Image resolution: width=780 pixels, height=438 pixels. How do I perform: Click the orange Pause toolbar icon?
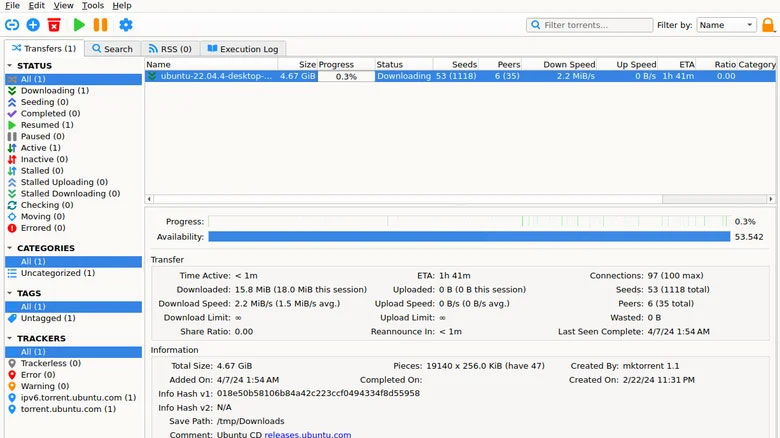tap(100, 25)
